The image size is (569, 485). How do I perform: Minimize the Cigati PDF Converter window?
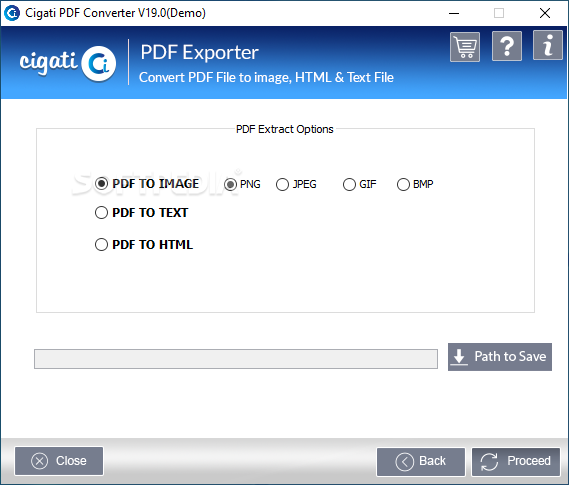tap(454, 13)
